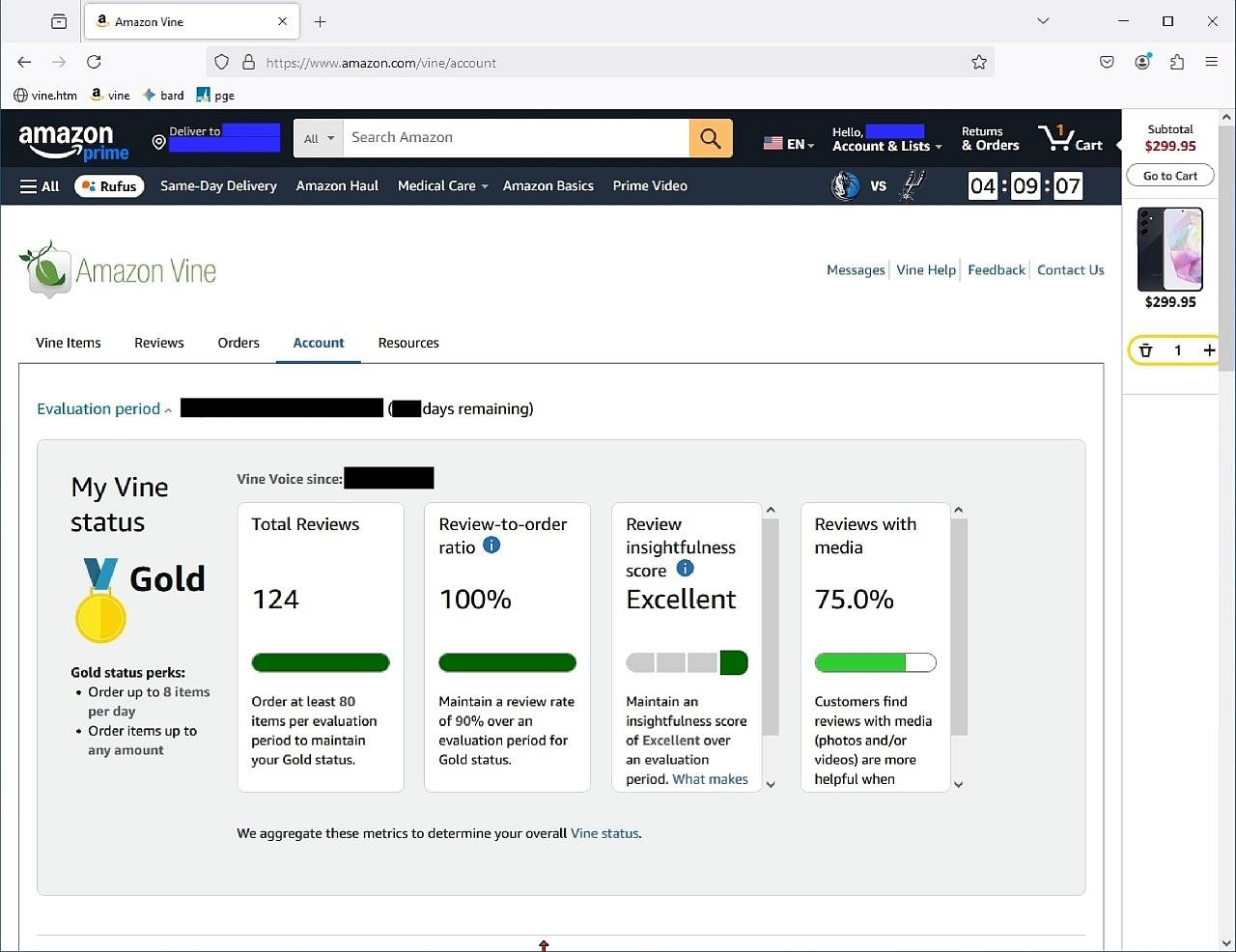Open the recent browsing history icon

(59, 21)
